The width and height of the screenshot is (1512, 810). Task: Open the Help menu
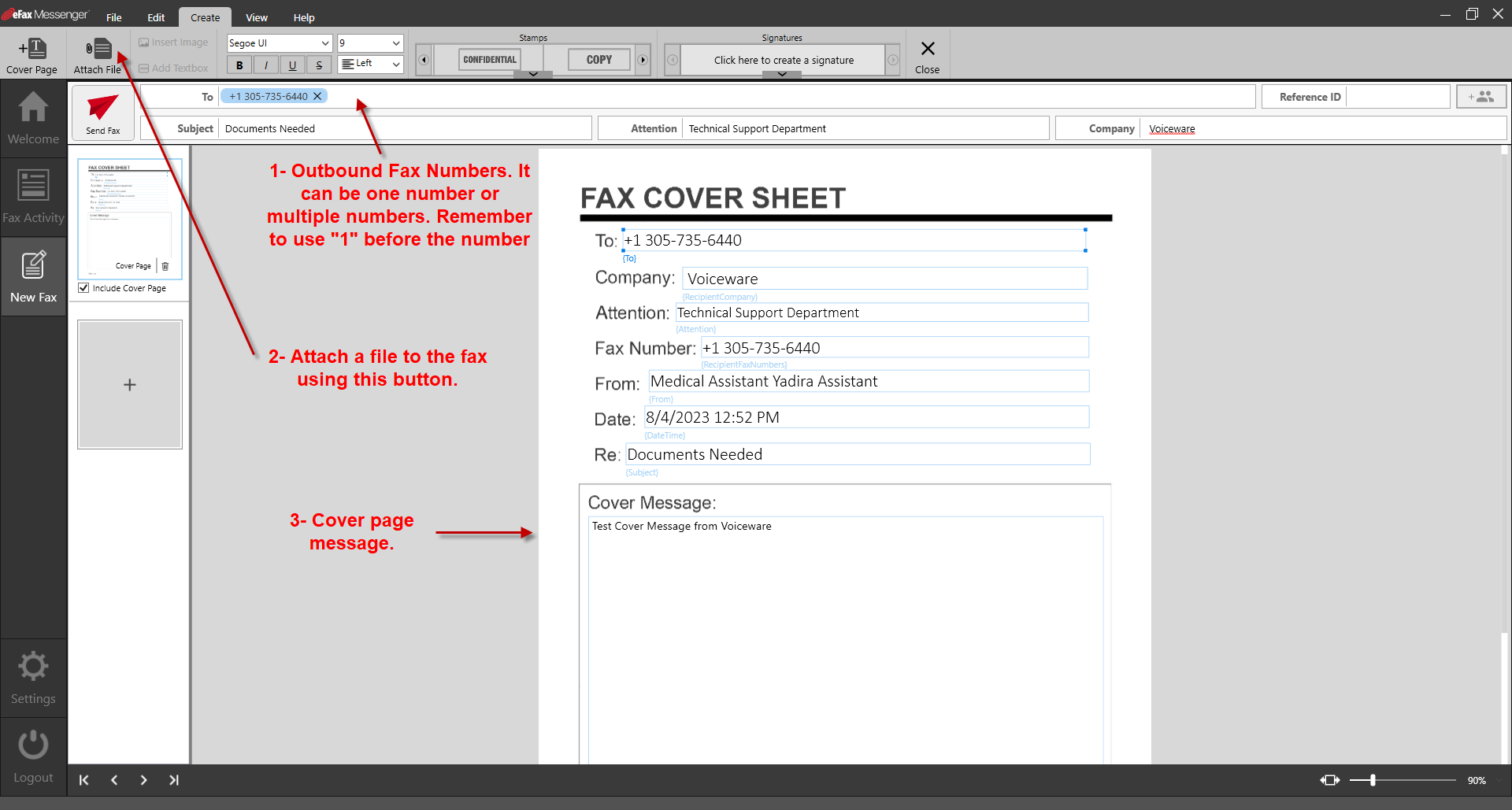pos(304,17)
